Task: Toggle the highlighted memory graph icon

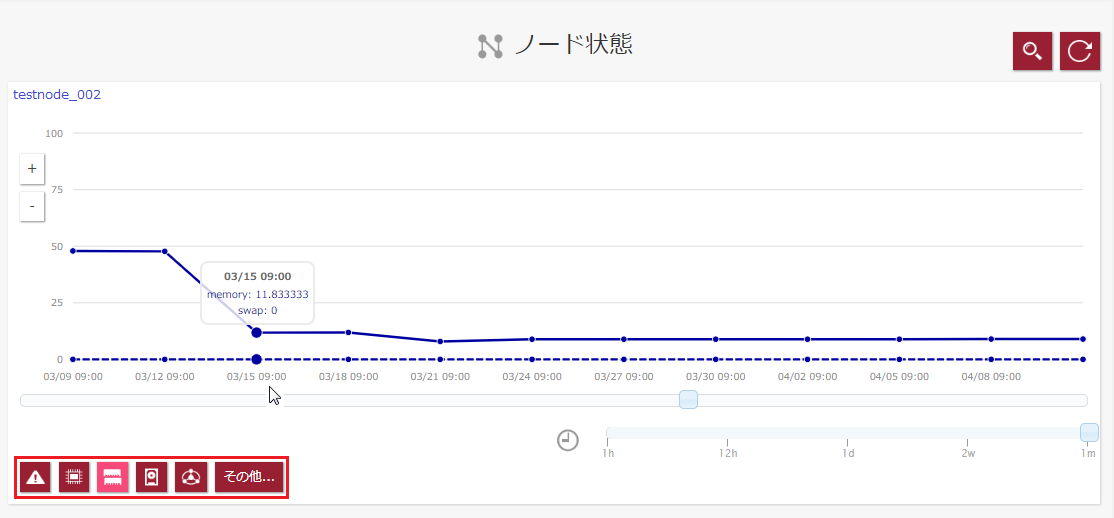Action: click(112, 477)
